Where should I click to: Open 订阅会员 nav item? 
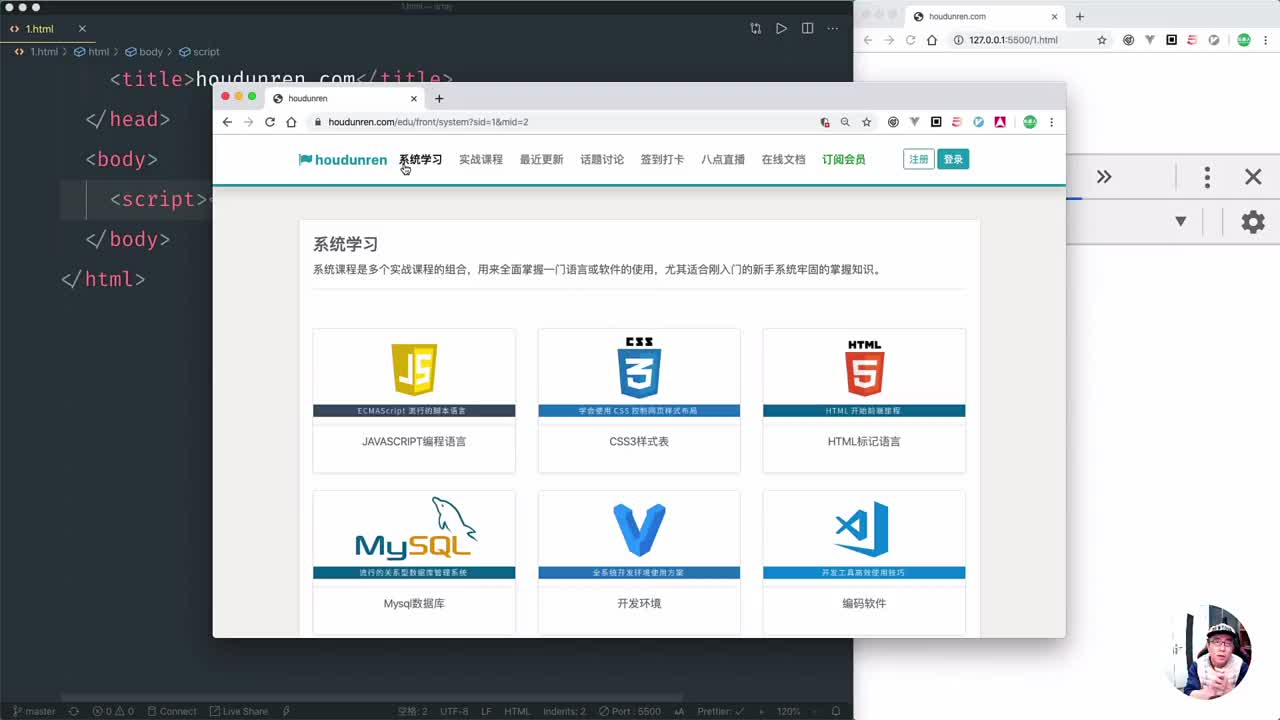coord(844,160)
